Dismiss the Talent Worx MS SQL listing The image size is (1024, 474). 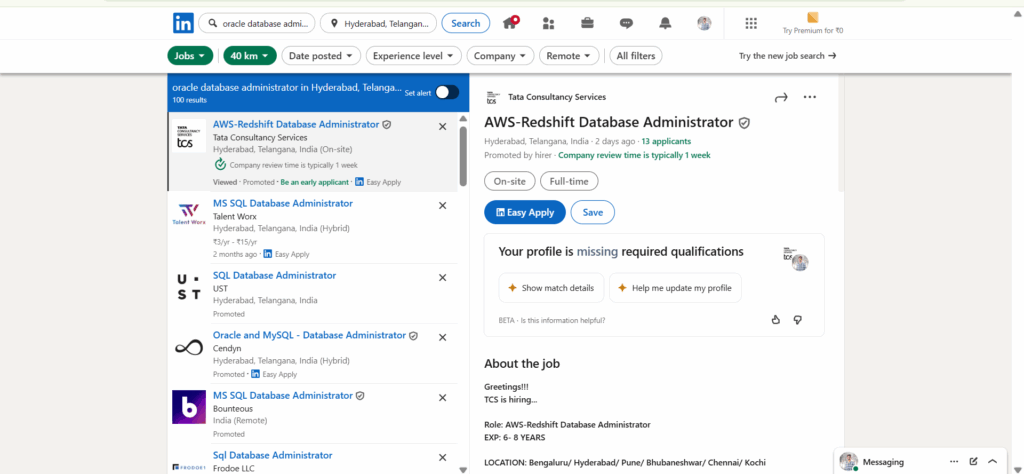[x=442, y=206]
